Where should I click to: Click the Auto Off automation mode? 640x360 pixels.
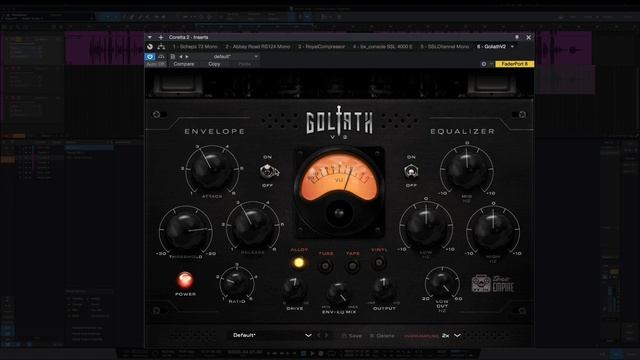[156, 64]
